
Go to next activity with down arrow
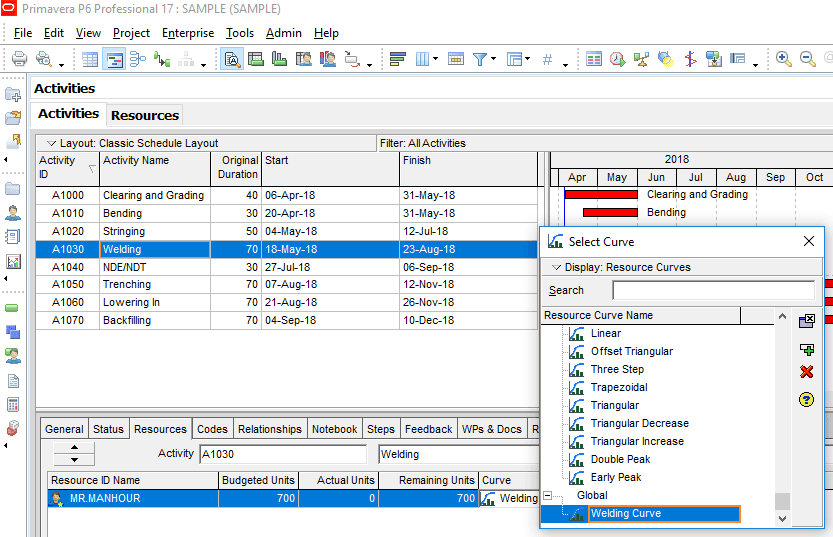click(x=74, y=459)
